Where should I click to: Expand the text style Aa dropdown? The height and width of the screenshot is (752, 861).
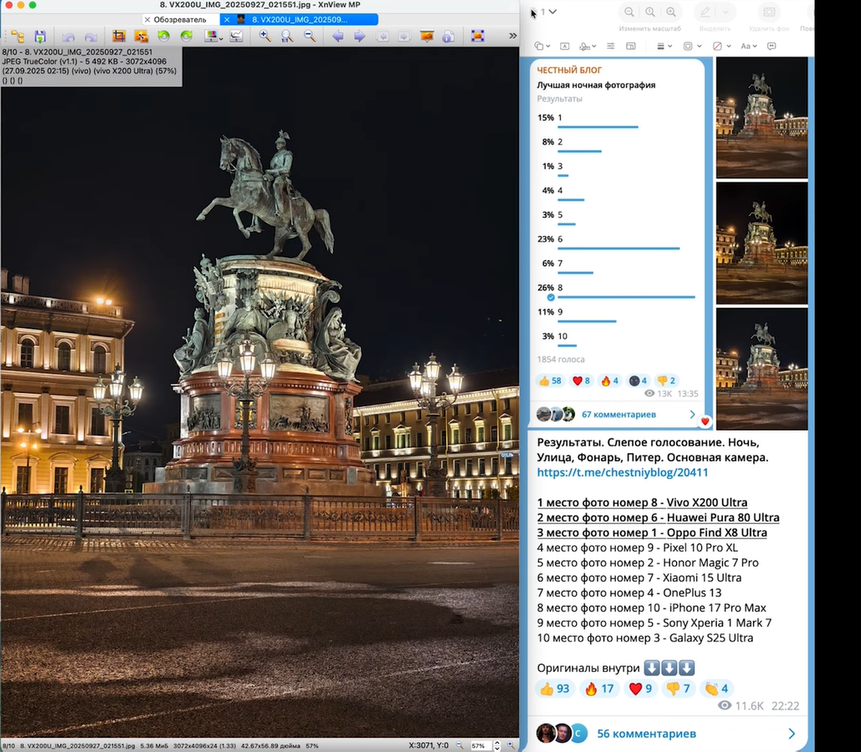click(x=750, y=46)
